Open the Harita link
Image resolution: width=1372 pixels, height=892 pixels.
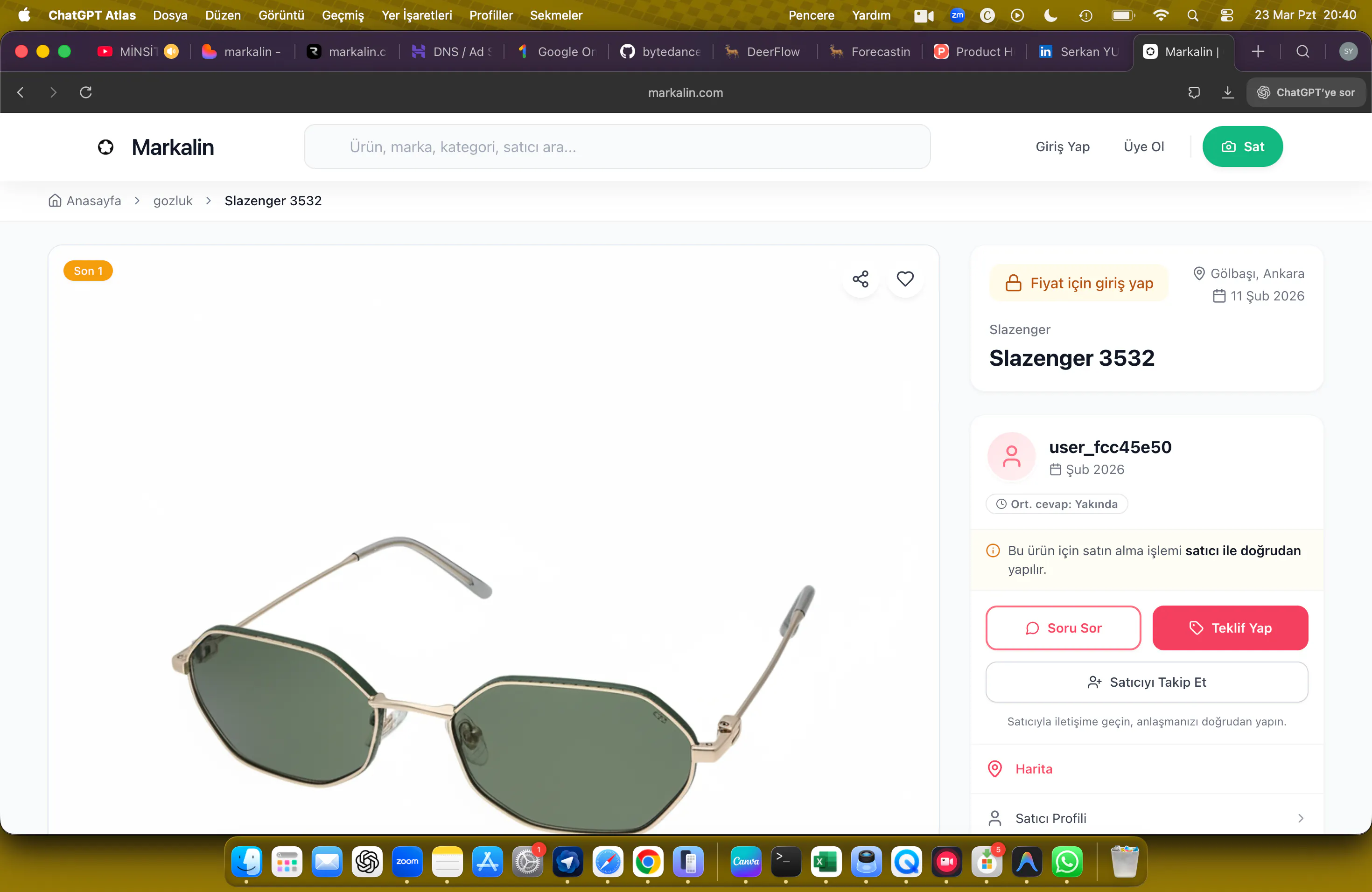tap(1034, 769)
